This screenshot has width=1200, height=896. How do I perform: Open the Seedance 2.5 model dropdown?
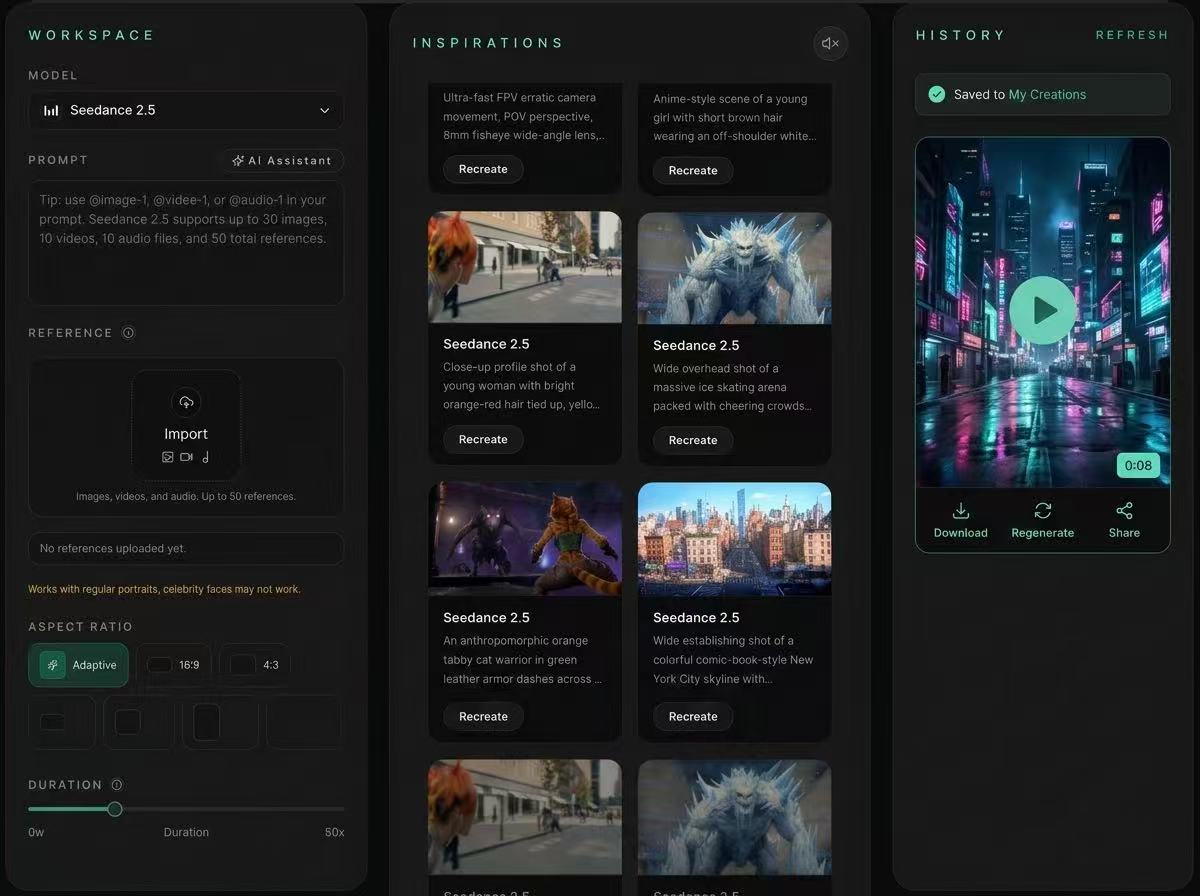(x=186, y=110)
